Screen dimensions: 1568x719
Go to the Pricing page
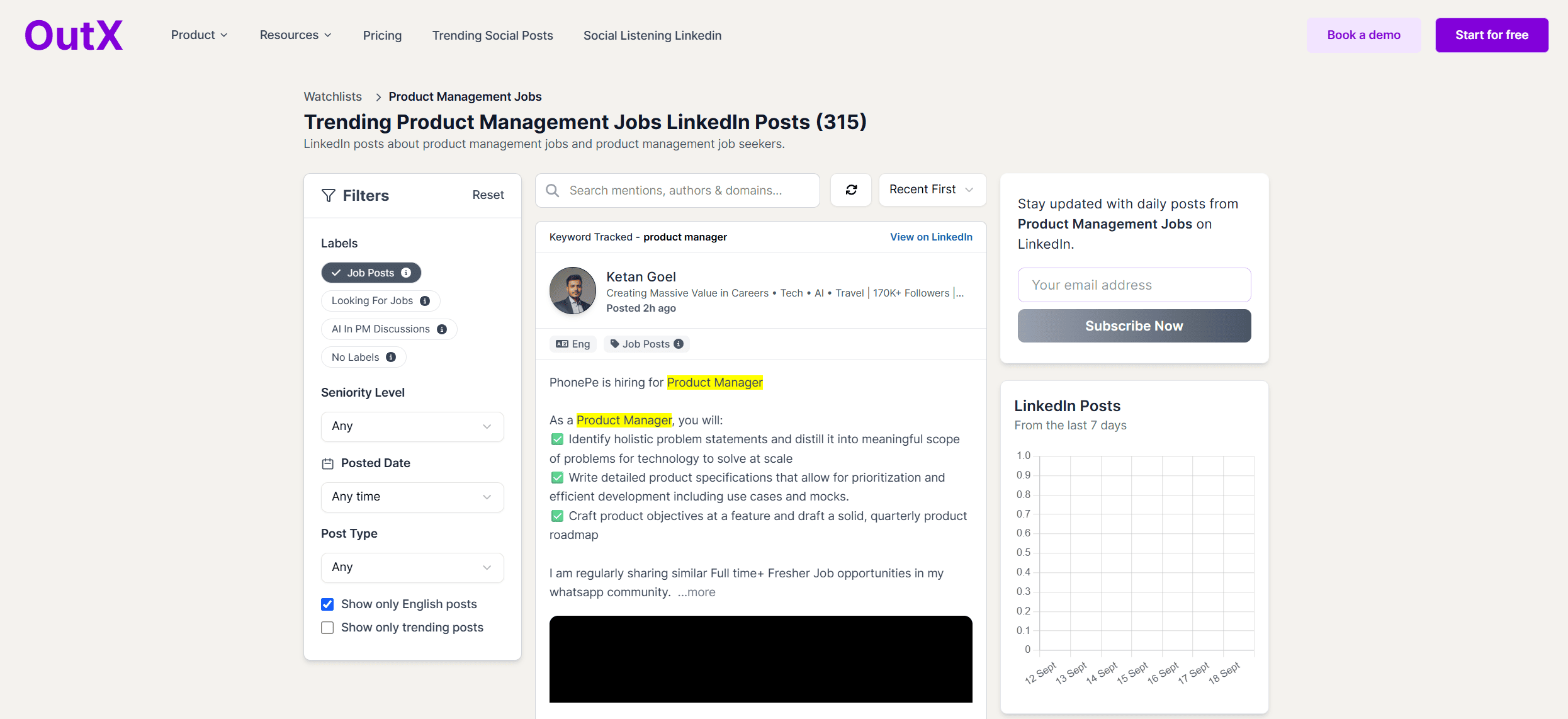[382, 35]
